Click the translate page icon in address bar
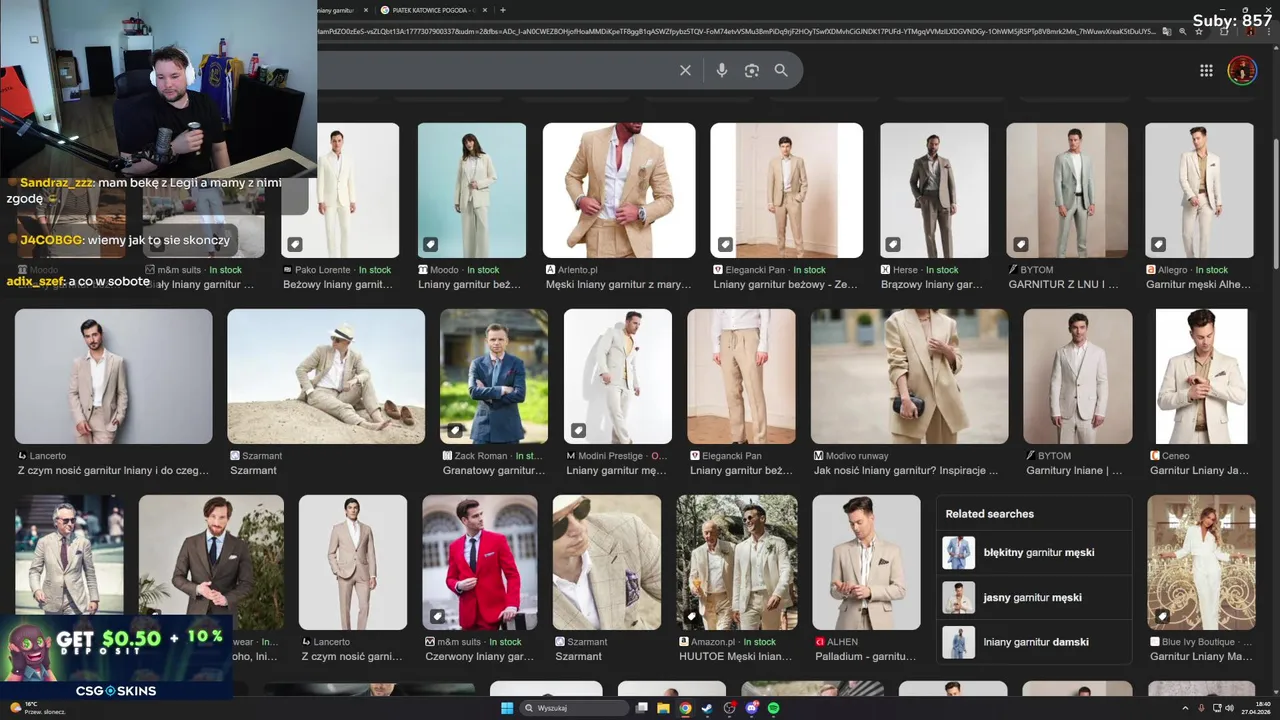This screenshot has width=1280, height=720. point(1166,32)
